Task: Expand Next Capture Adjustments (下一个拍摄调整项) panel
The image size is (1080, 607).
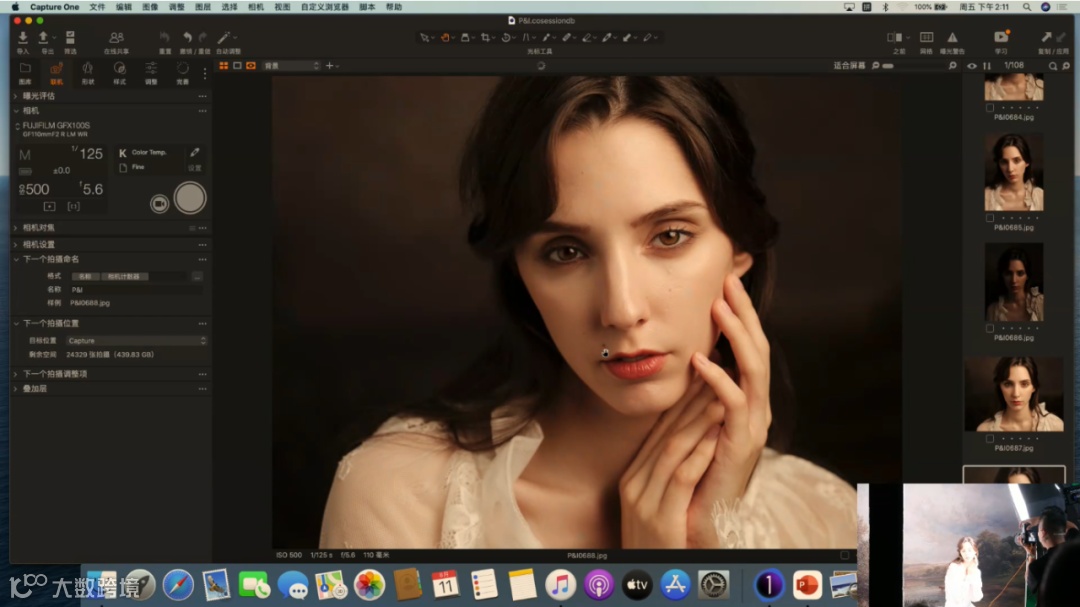Action: pyautogui.click(x=16, y=374)
